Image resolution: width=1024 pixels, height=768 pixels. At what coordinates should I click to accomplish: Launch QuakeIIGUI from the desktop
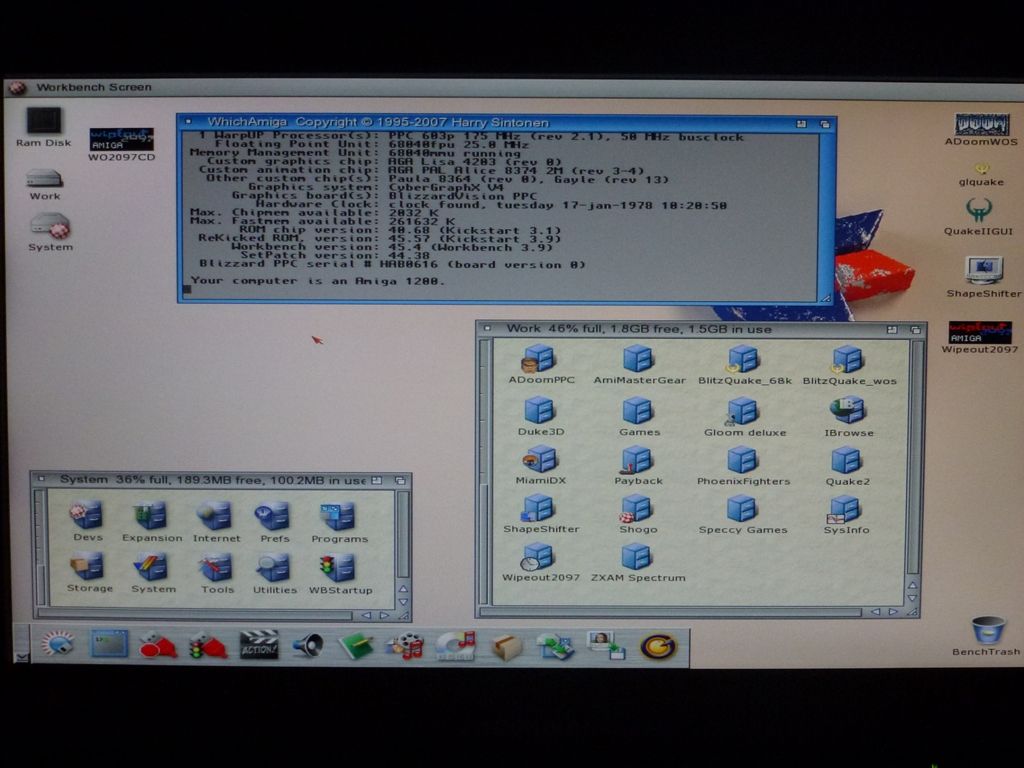[x=979, y=211]
